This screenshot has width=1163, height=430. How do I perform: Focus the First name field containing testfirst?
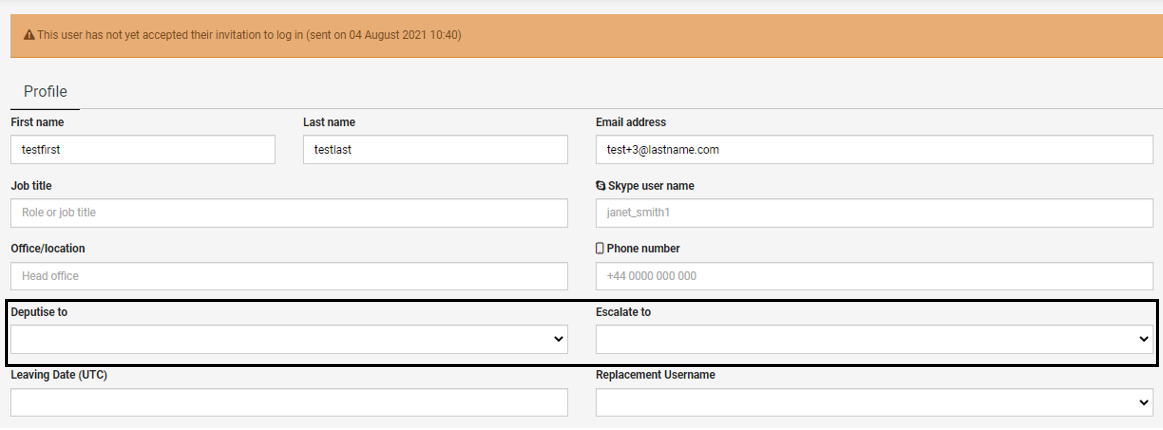click(142, 150)
